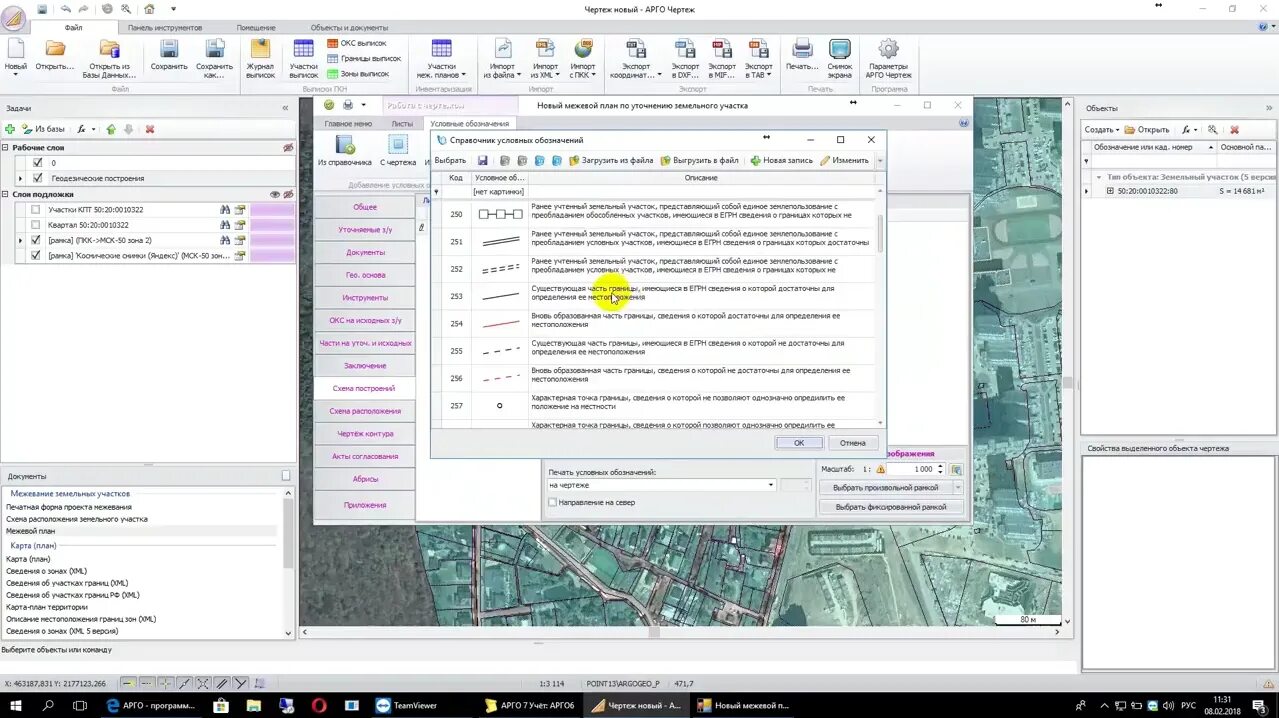Viewport: 1279px width, 718px height.
Task: Select ОКС выписок in the ribbon
Action: (x=356, y=44)
